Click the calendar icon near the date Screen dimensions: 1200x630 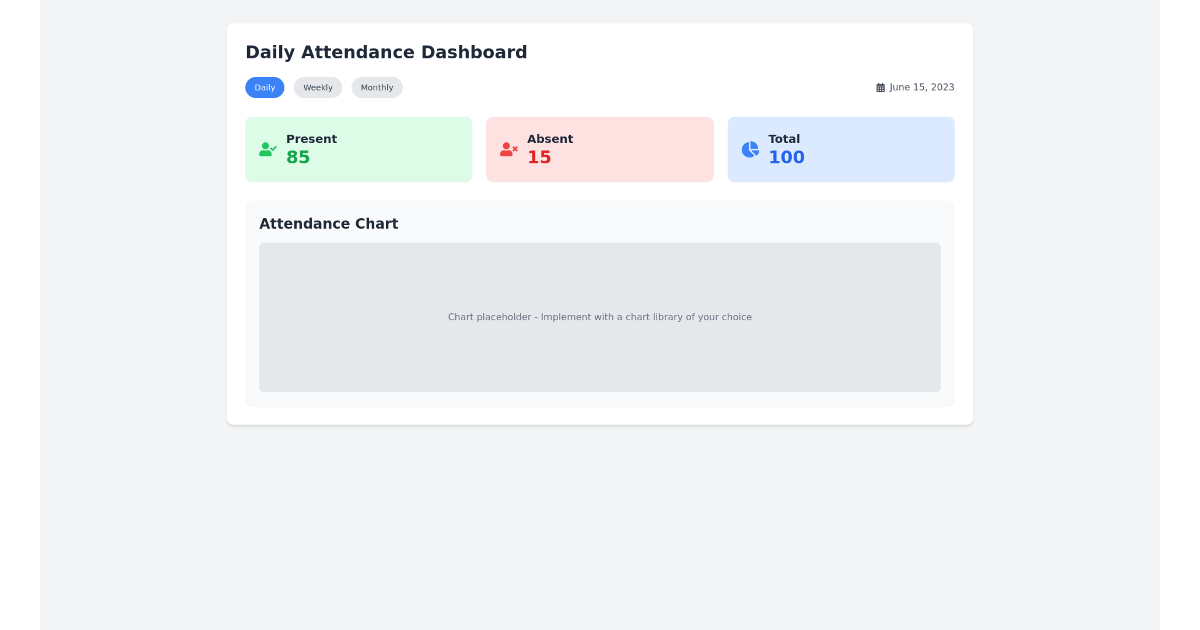pos(880,87)
